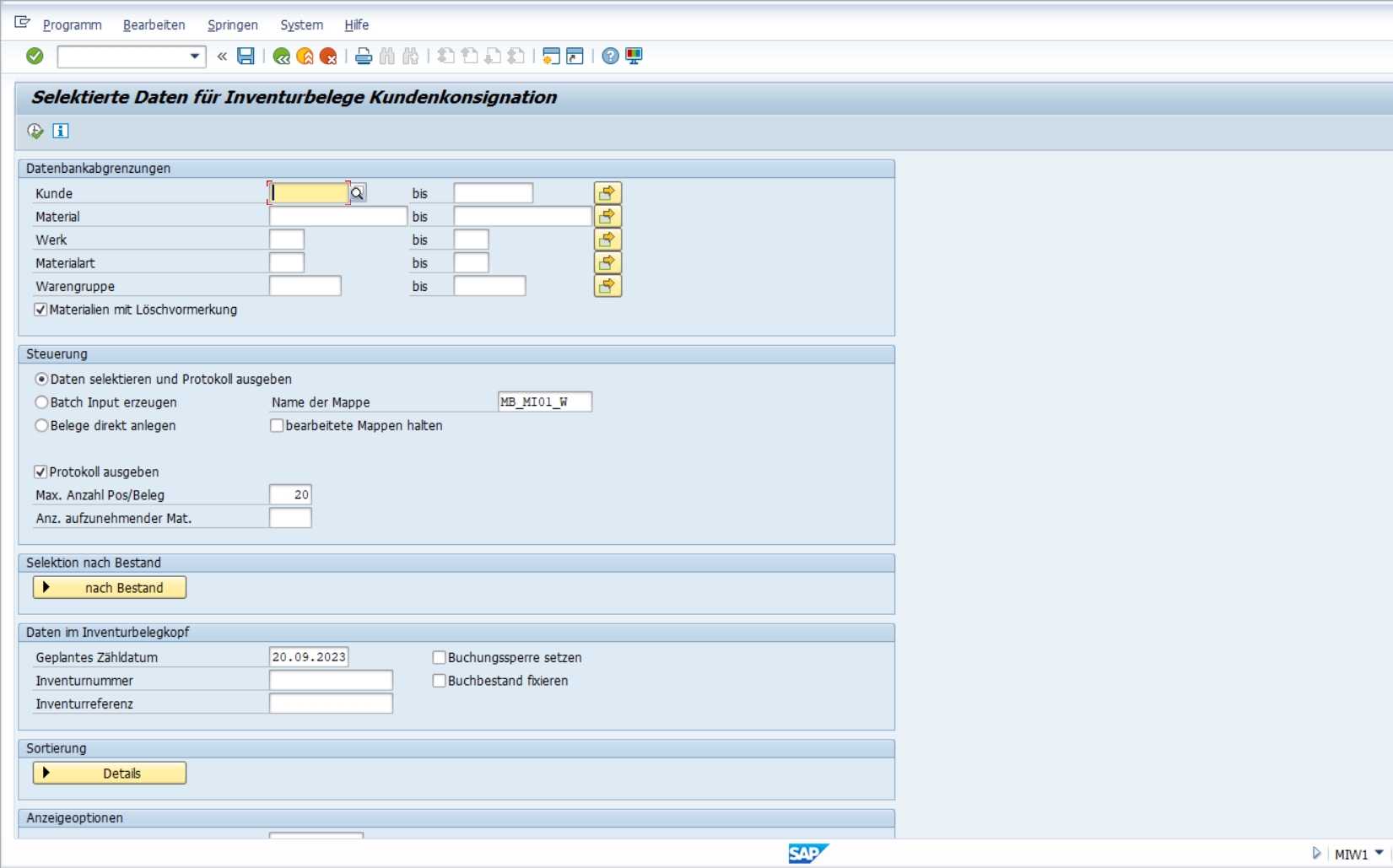
Task: Open multiple selection for Material
Action: tap(607, 217)
